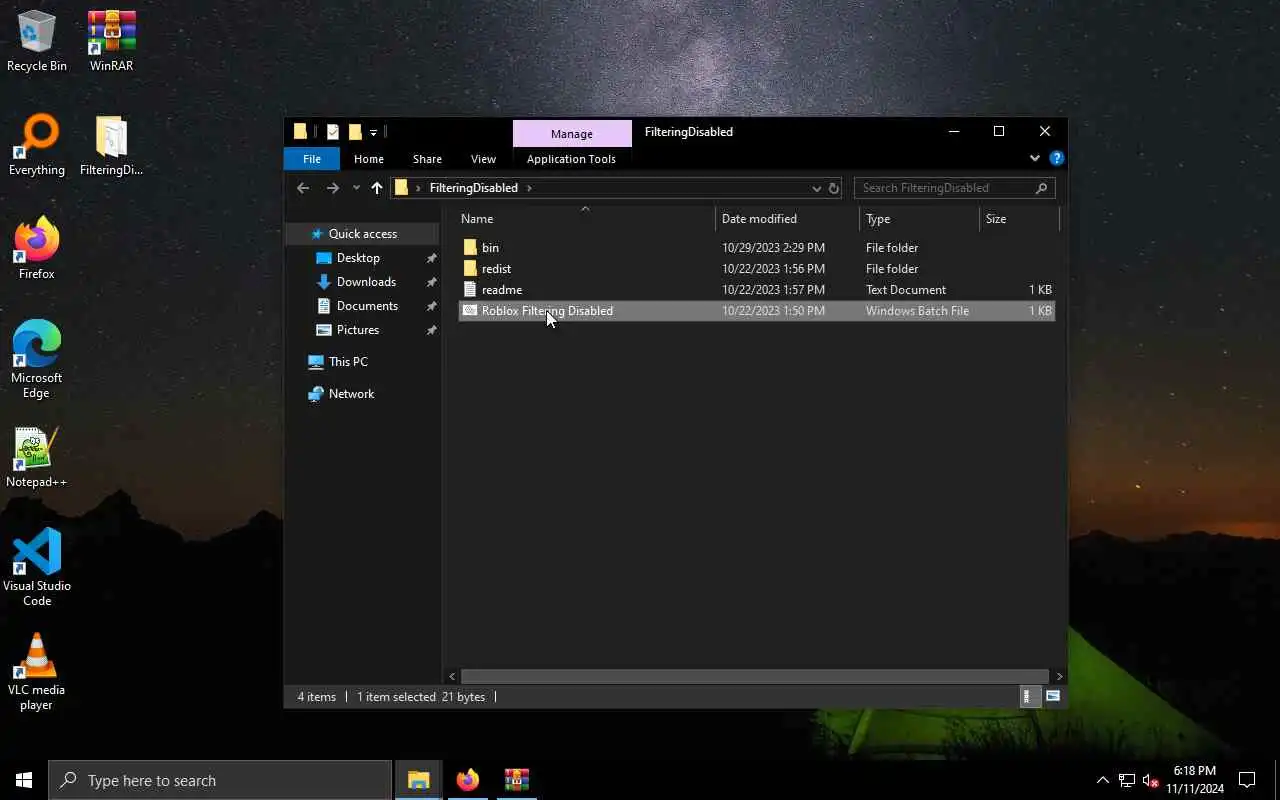Click the breadcrumb chevron after FilteringDisabled
This screenshot has height=800, width=1280.
[x=529, y=188]
